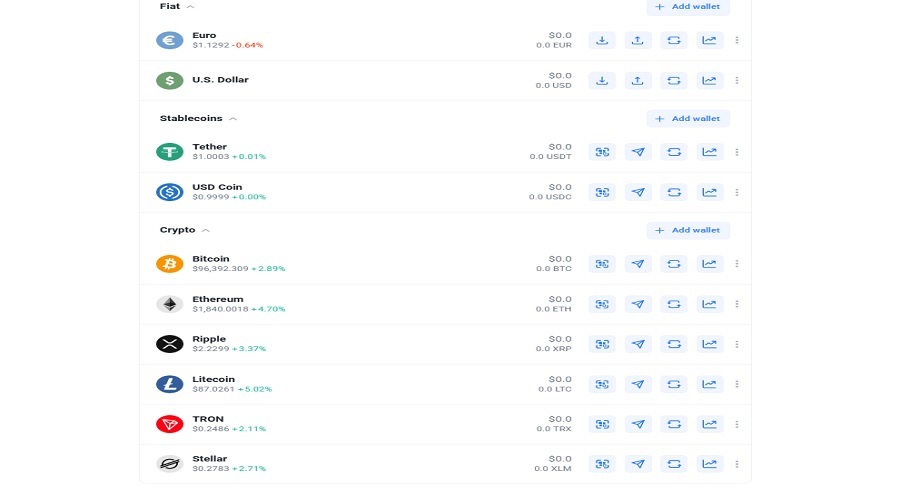This screenshot has height=500, width=900.
Task: Show the receive QR icon for Tether
Action: click(602, 152)
